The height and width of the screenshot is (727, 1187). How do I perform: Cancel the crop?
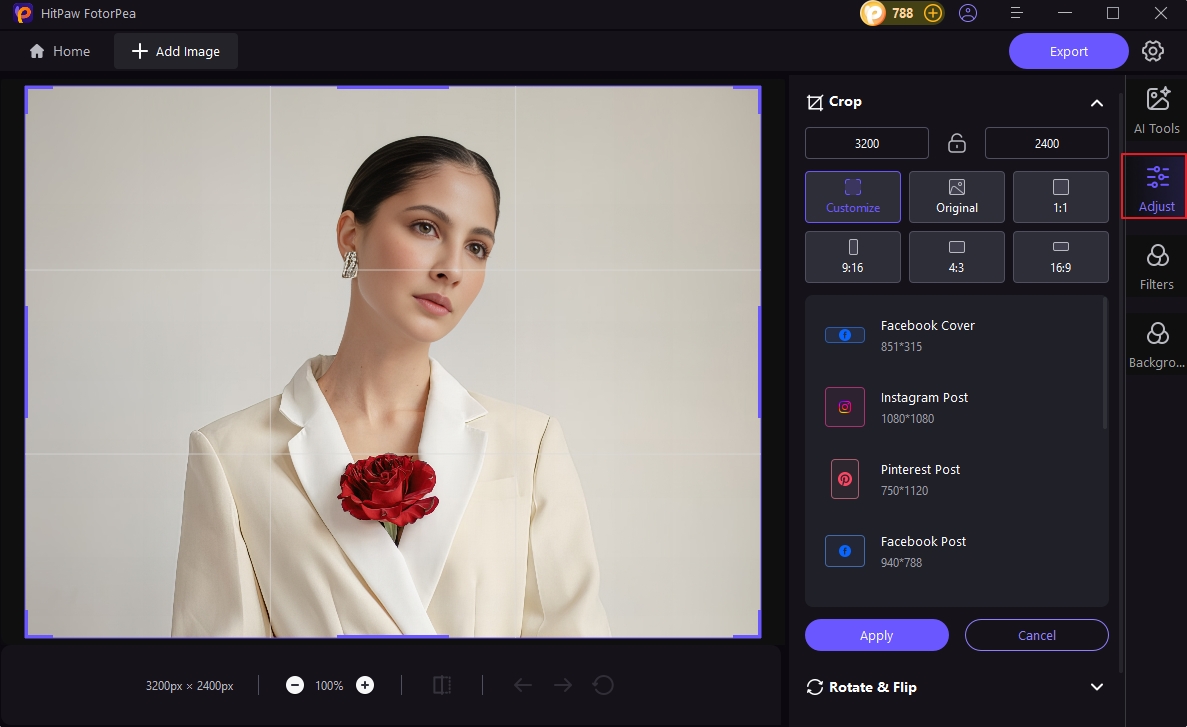click(1036, 635)
